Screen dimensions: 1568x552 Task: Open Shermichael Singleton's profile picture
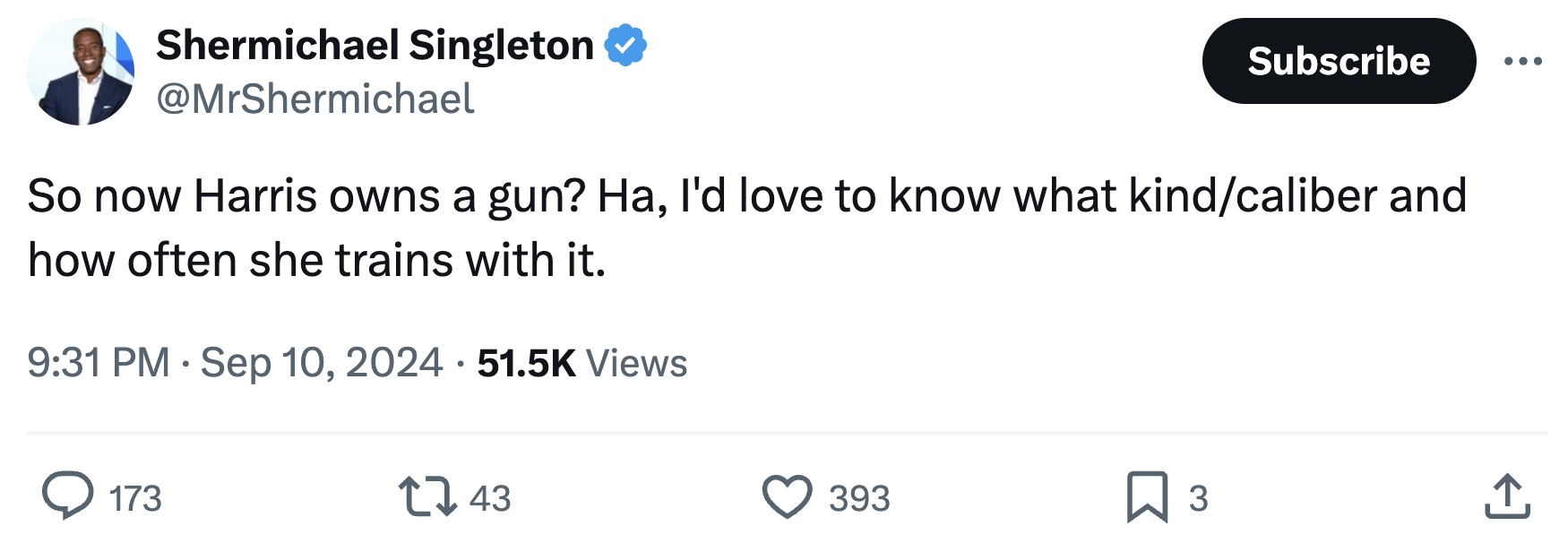point(81,72)
